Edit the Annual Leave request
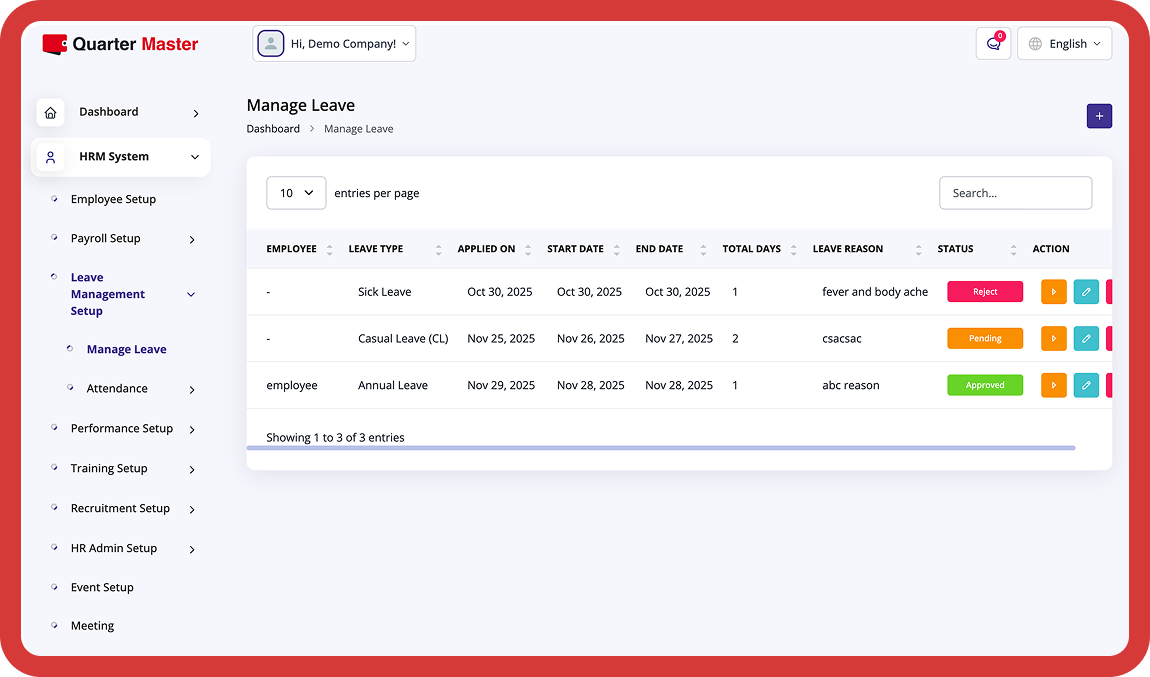 click(x=1086, y=385)
